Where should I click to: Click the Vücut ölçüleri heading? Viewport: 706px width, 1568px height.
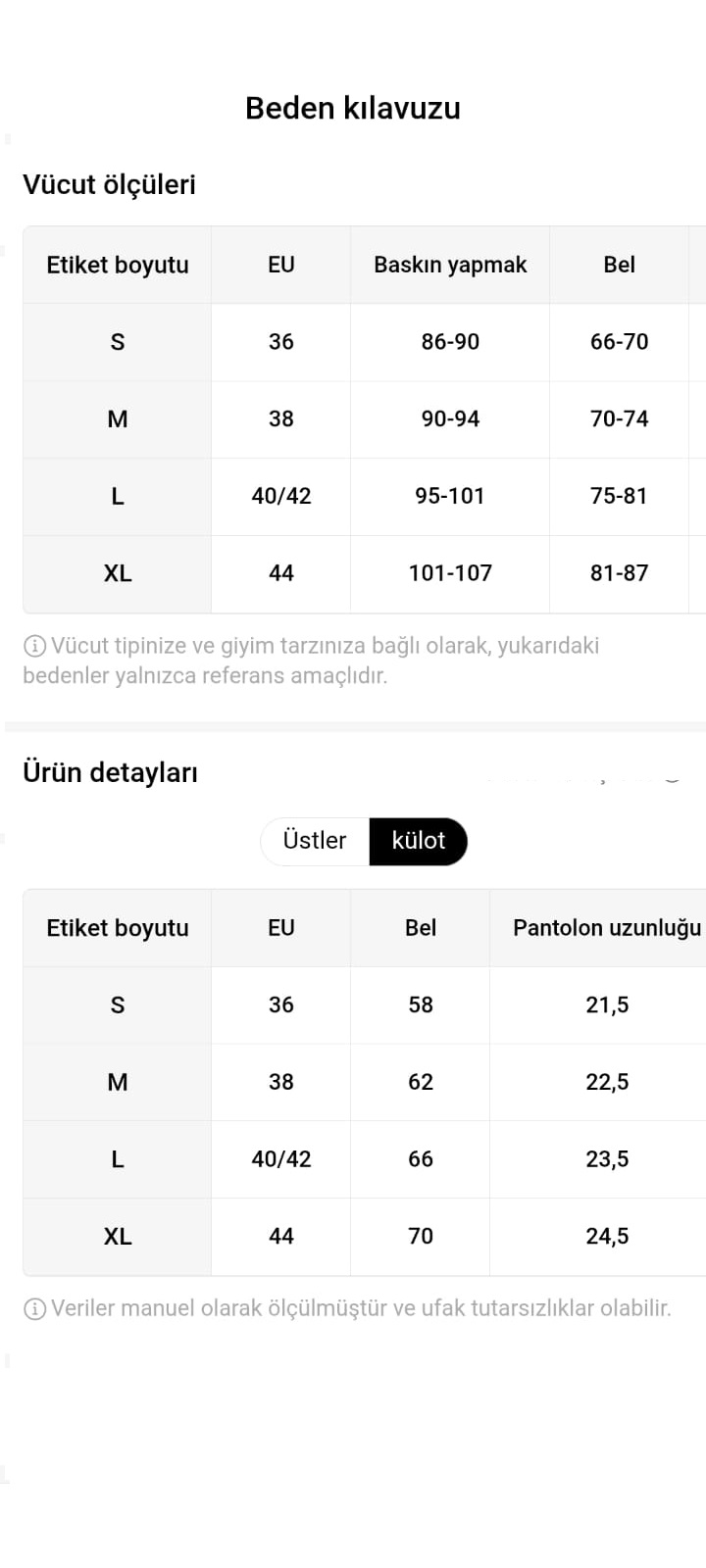pos(110,184)
